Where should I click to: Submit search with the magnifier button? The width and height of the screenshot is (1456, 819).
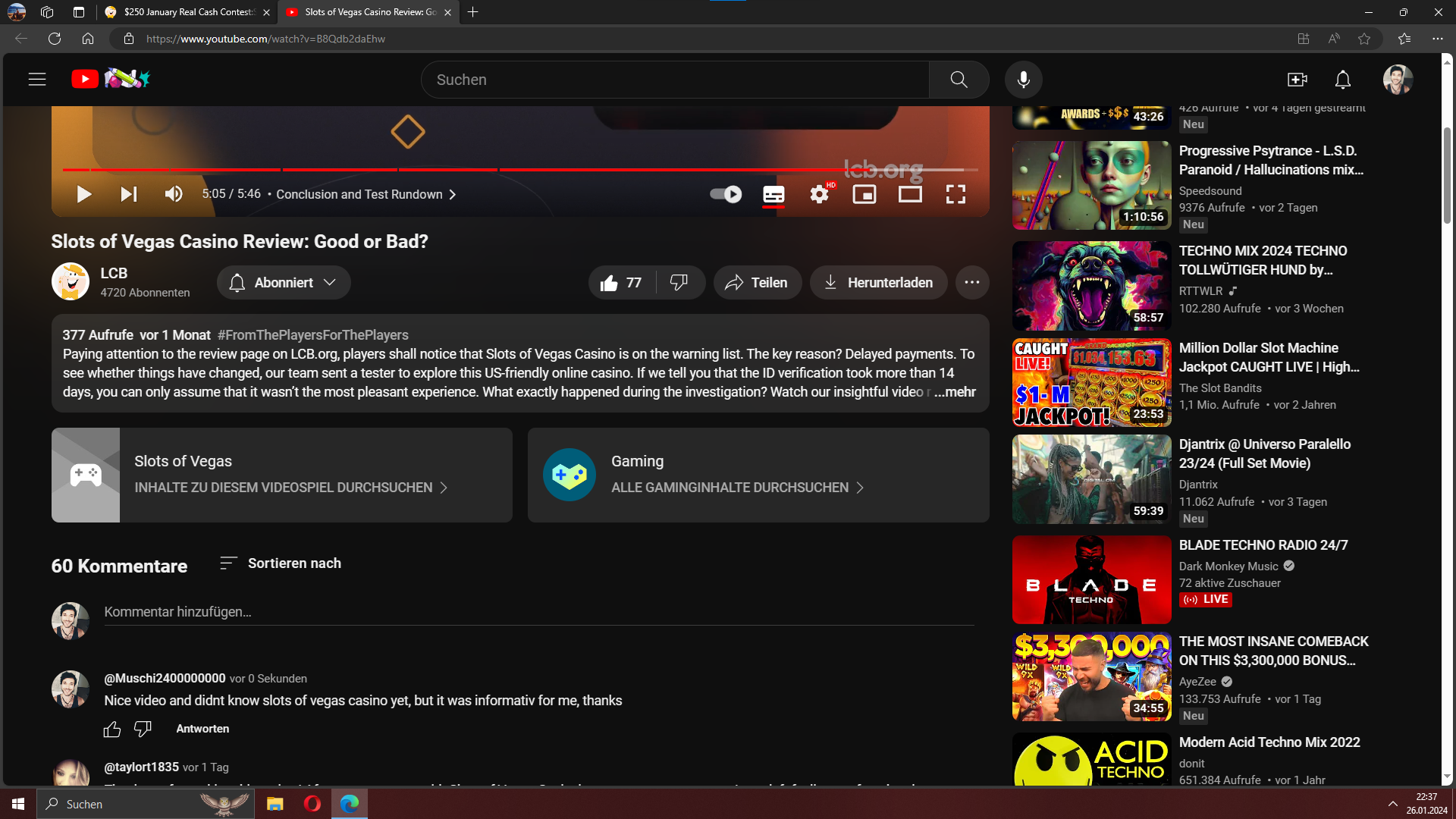(959, 80)
